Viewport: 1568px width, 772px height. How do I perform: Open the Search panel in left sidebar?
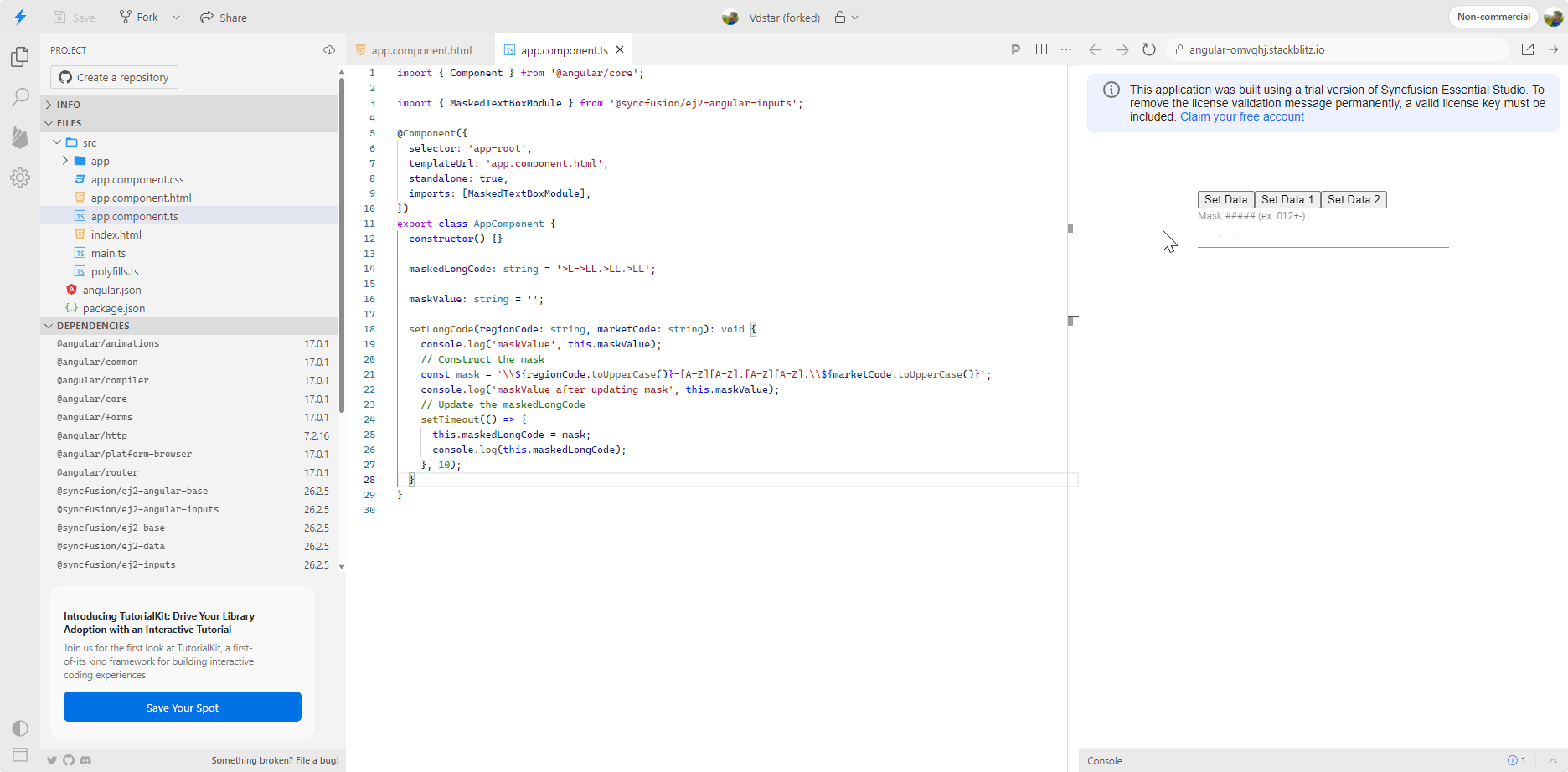pyautogui.click(x=20, y=97)
